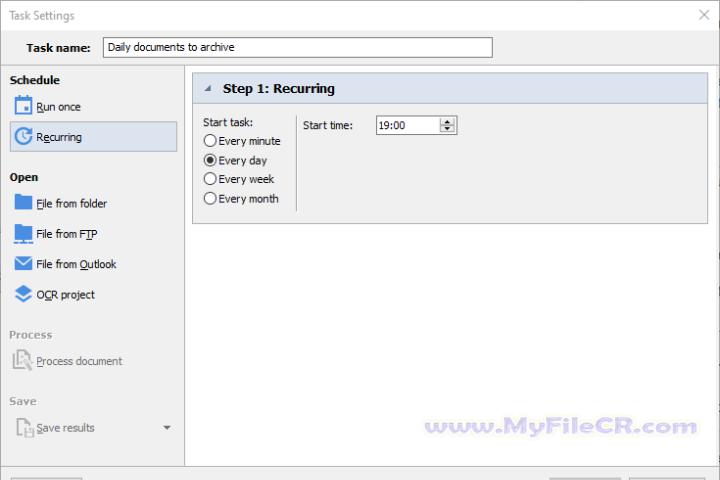Choose the Run once schedule label
Screen dimensions: 720x480
(x=58, y=107)
